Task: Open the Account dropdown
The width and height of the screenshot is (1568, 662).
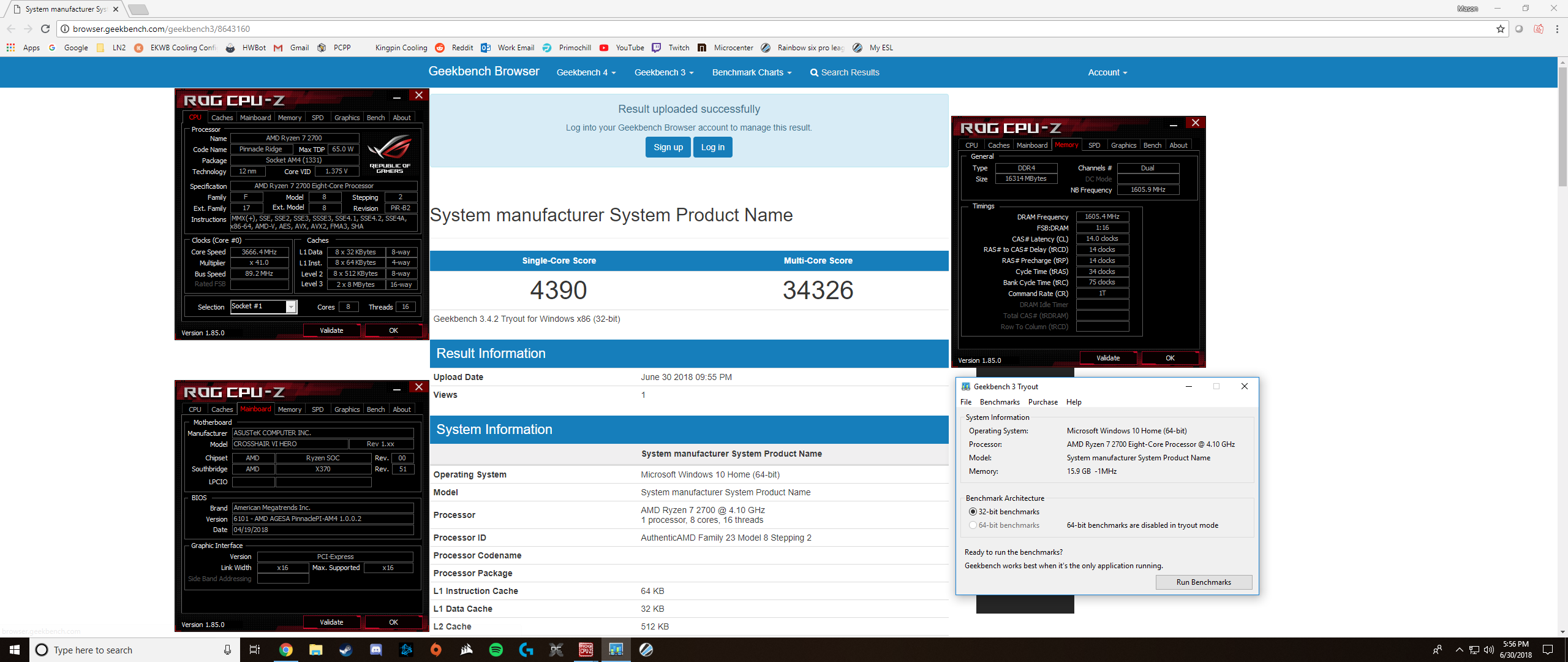Action: [1107, 72]
